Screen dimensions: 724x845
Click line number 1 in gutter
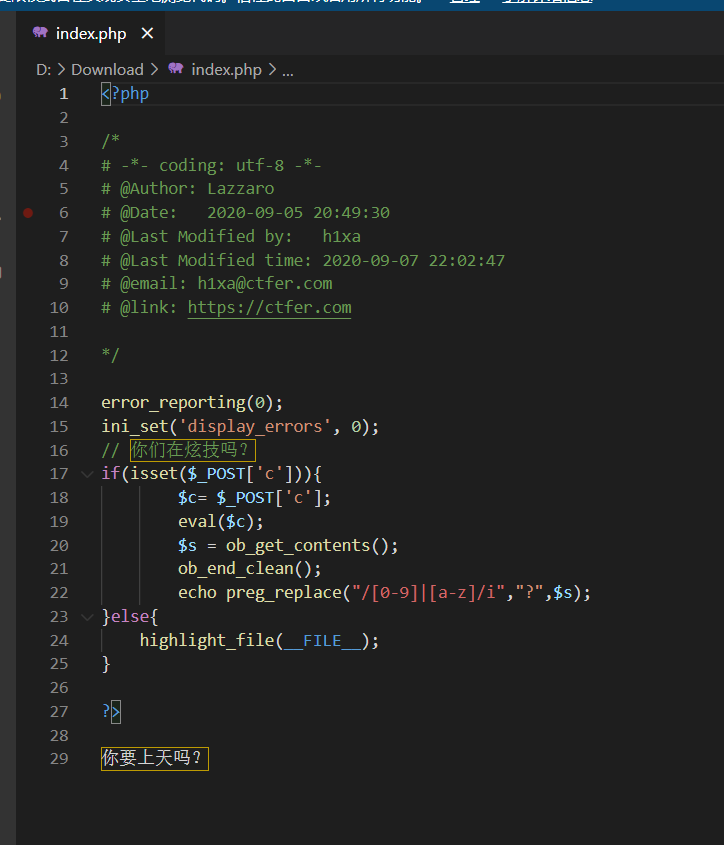(x=64, y=94)
